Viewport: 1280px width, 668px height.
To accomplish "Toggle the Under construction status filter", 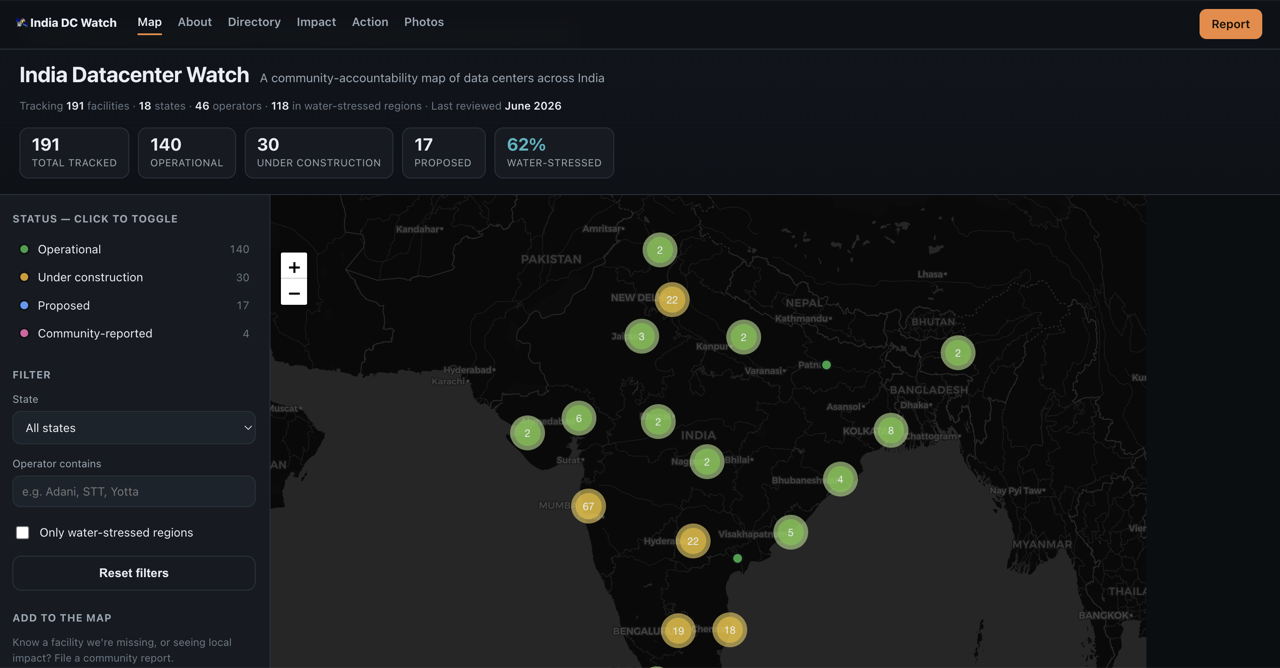I will coord(134,277).
